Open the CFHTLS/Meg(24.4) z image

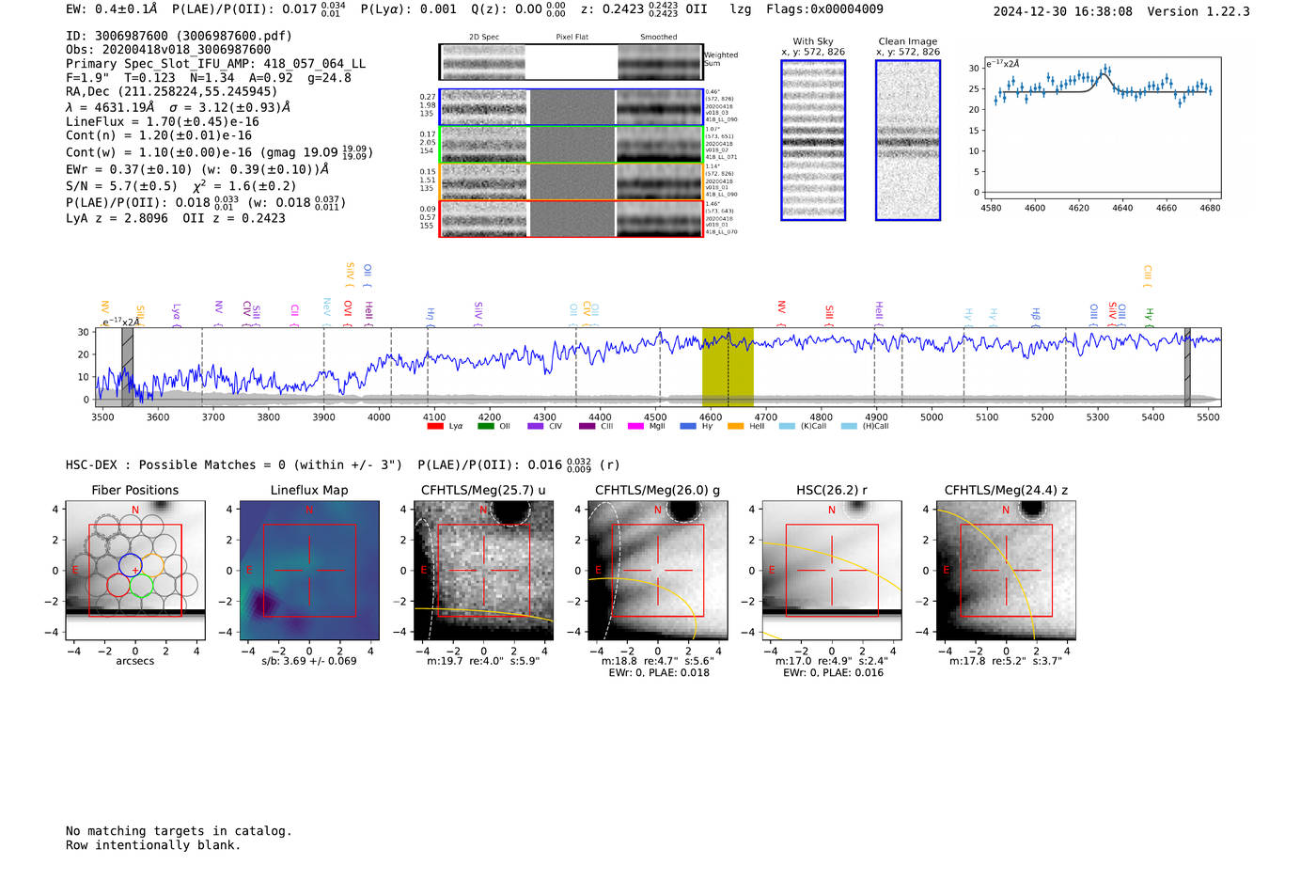click(1006, 571)
